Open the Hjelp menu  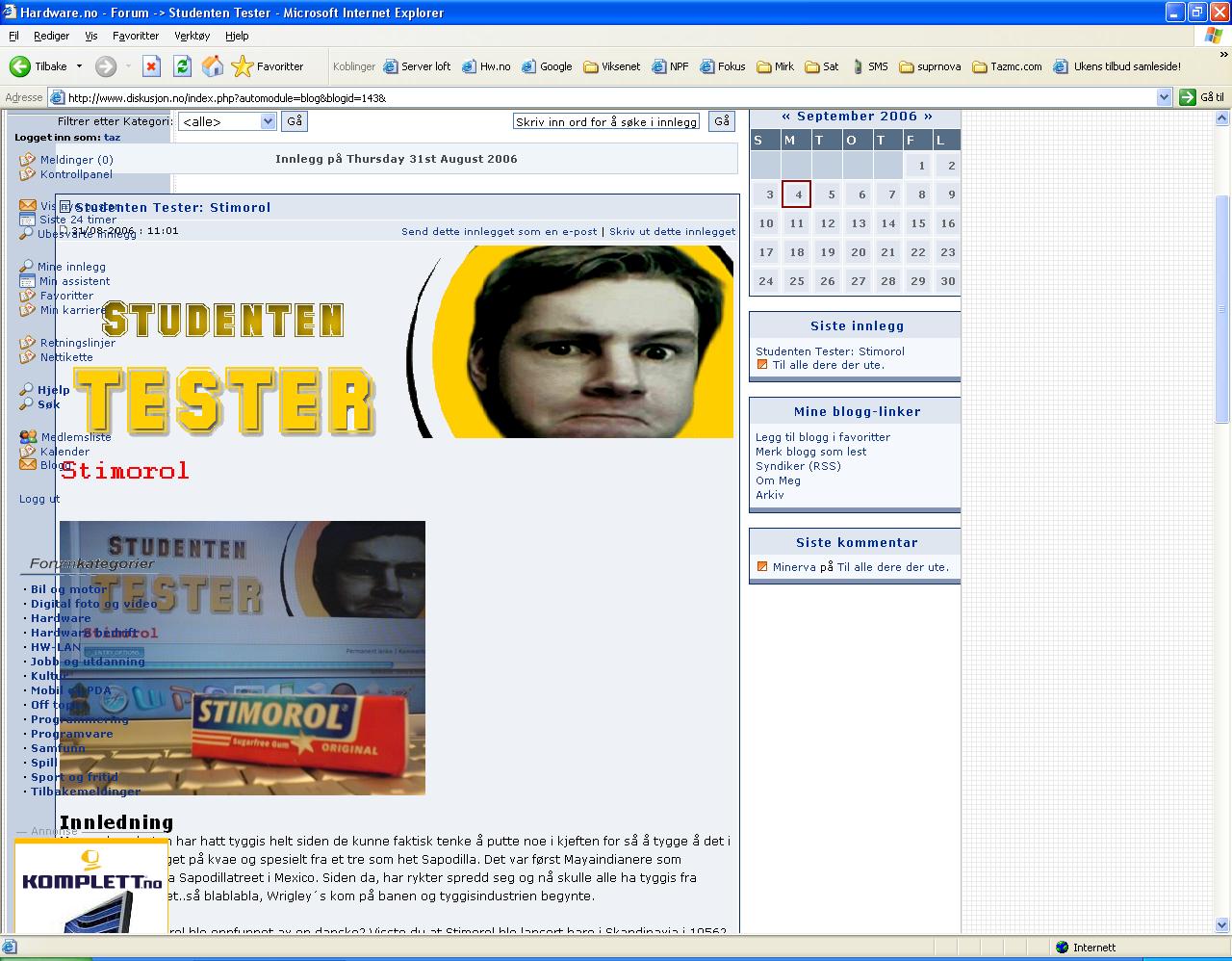pos(237,36)
